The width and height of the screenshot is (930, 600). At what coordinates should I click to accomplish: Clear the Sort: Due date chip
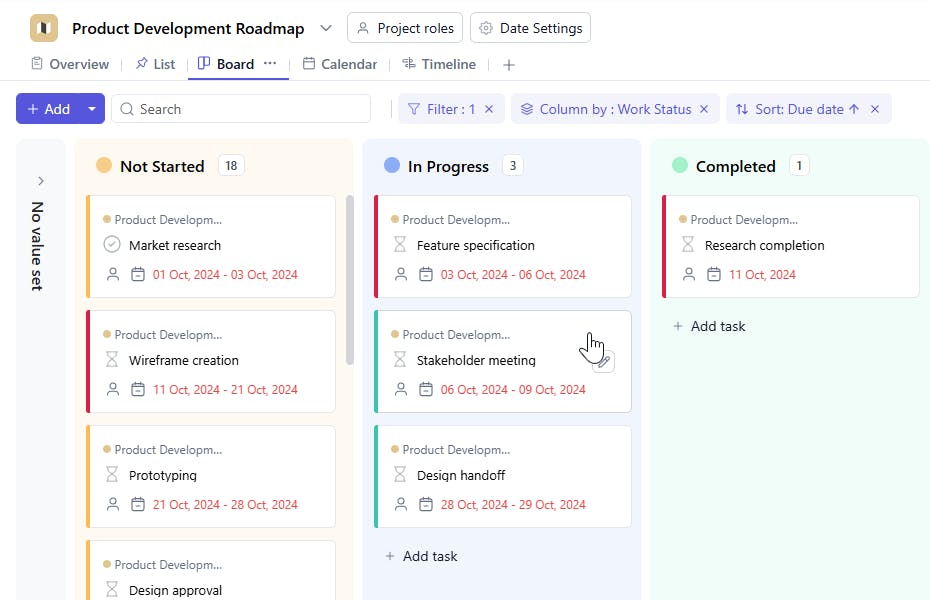pyautogui.click(x=875, y=109)
